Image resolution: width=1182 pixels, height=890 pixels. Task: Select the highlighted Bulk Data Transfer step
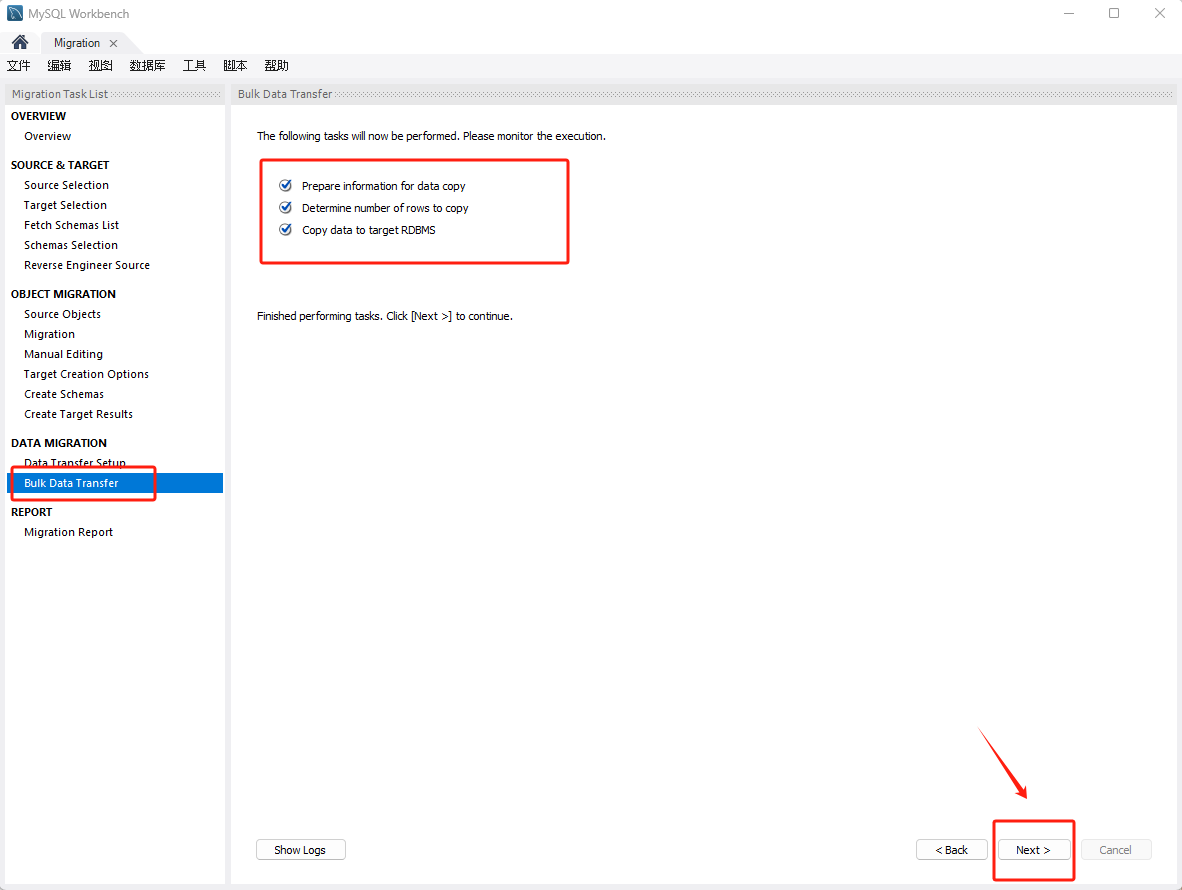(x=115, y=483)
